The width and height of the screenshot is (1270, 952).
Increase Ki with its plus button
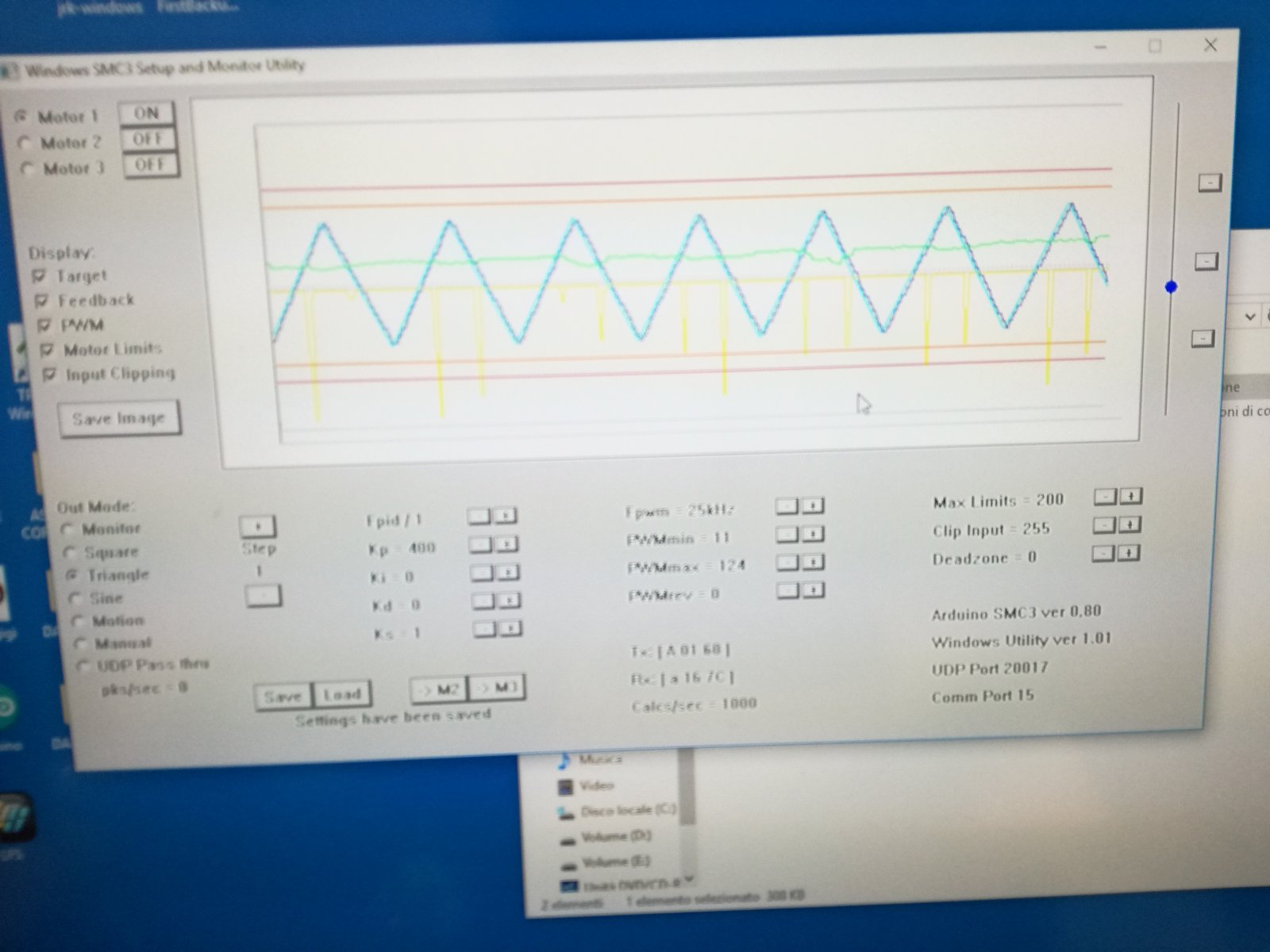point(509,573)
